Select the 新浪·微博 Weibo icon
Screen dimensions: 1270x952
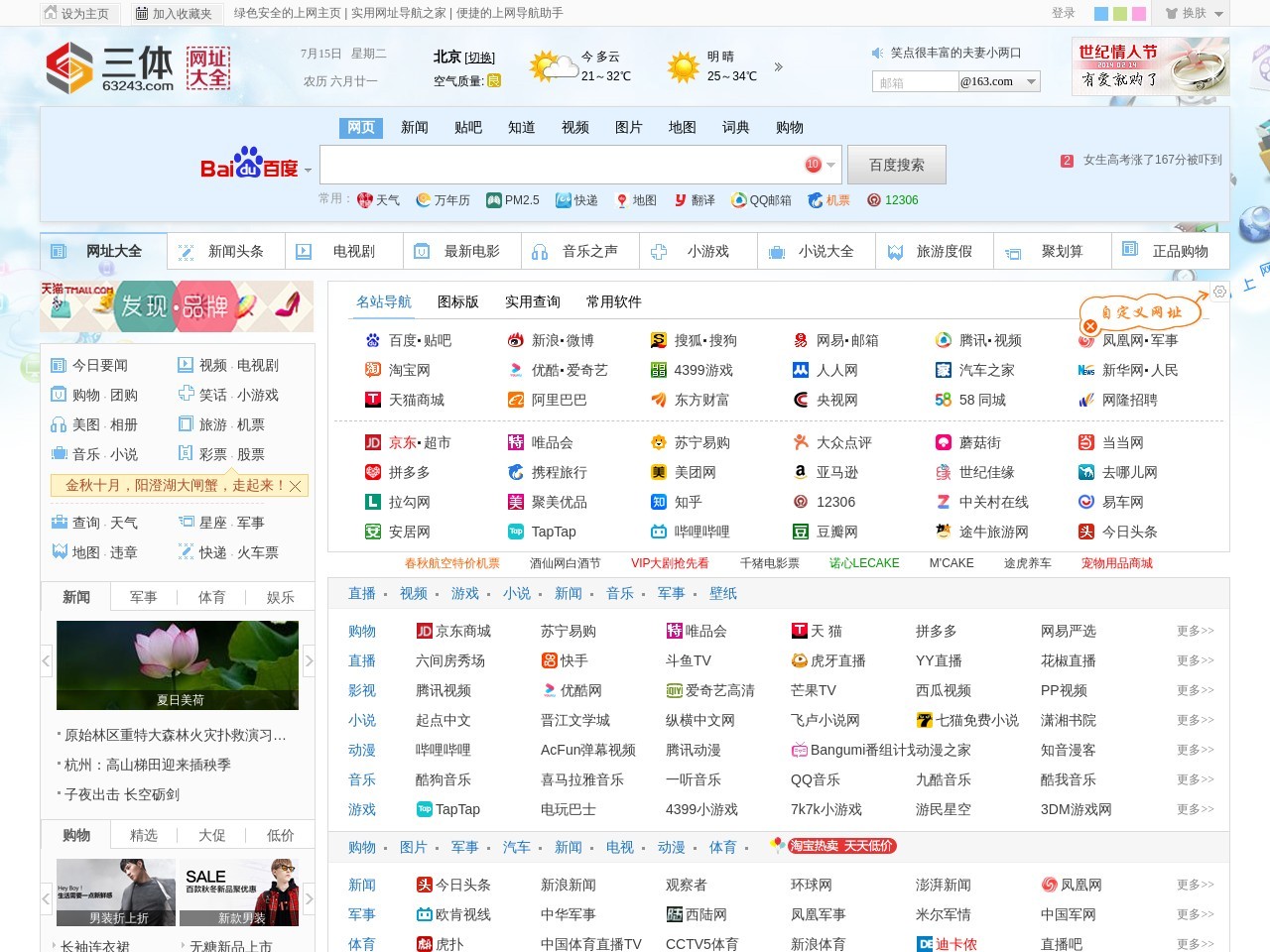pos(516,340)
